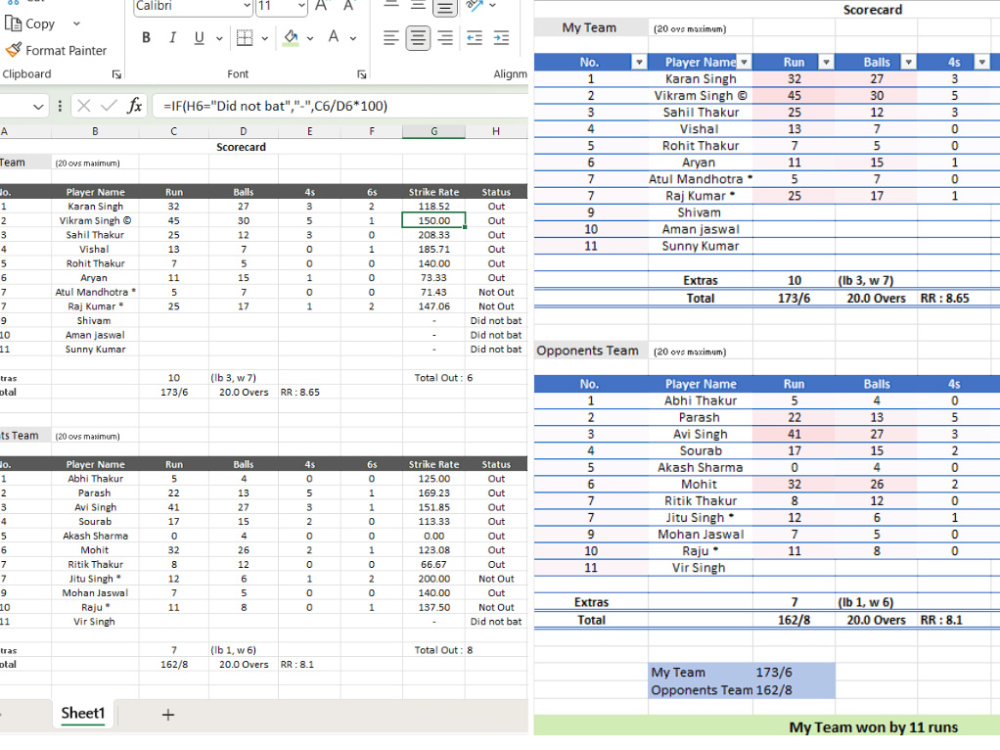Click the '173/6' total in left scorecard

click(x=174, y=392)
